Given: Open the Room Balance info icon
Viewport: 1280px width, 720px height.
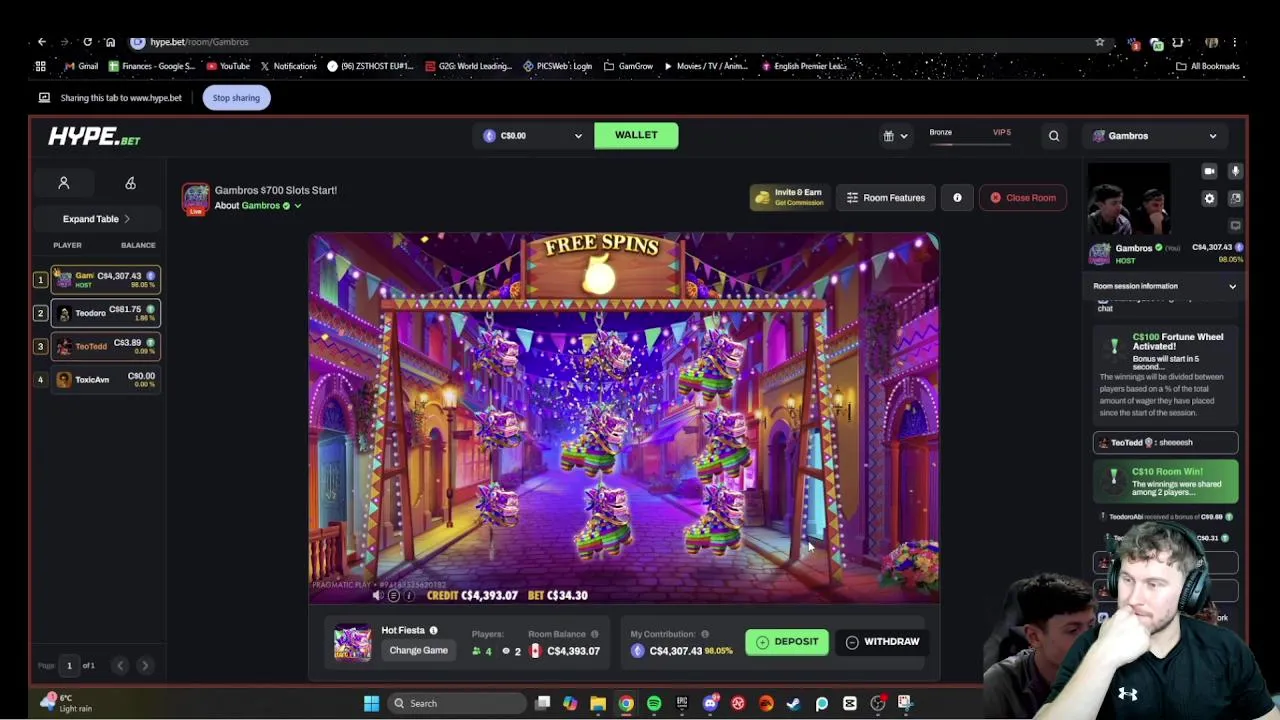Looking at the screenshot, I should [x=594, y=634].
